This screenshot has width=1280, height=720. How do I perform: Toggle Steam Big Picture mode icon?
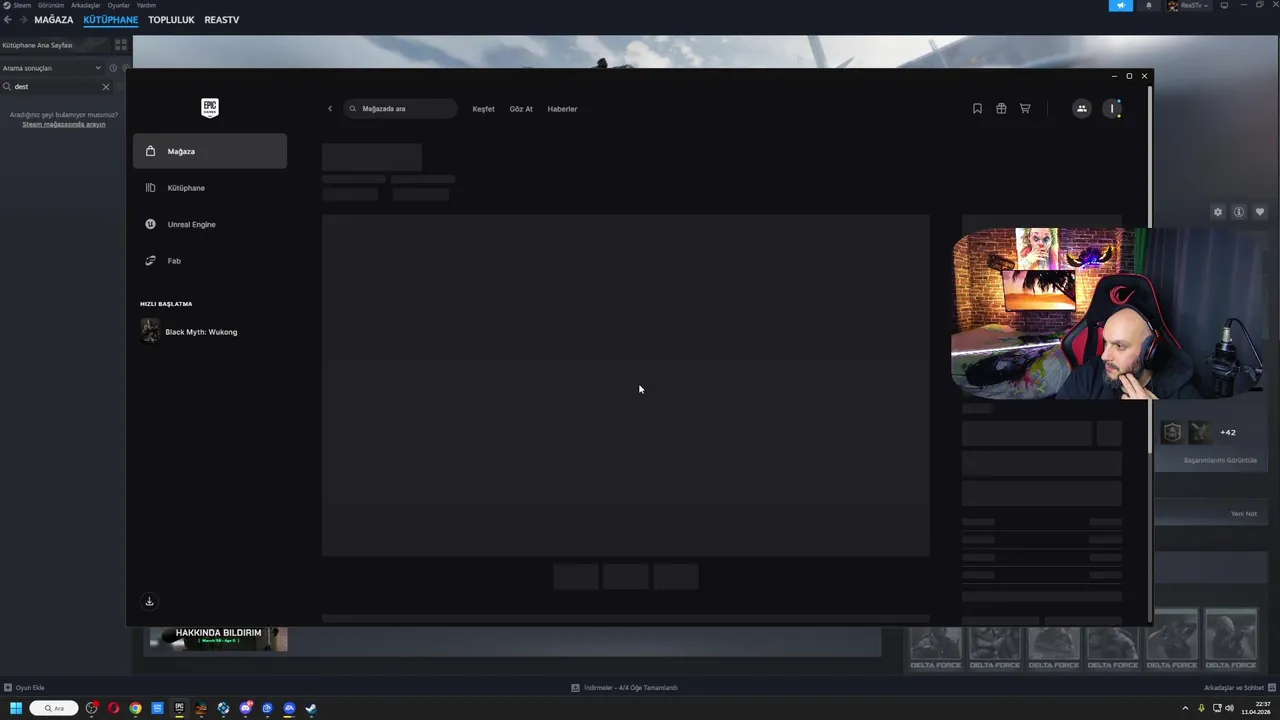[1224, 5]
